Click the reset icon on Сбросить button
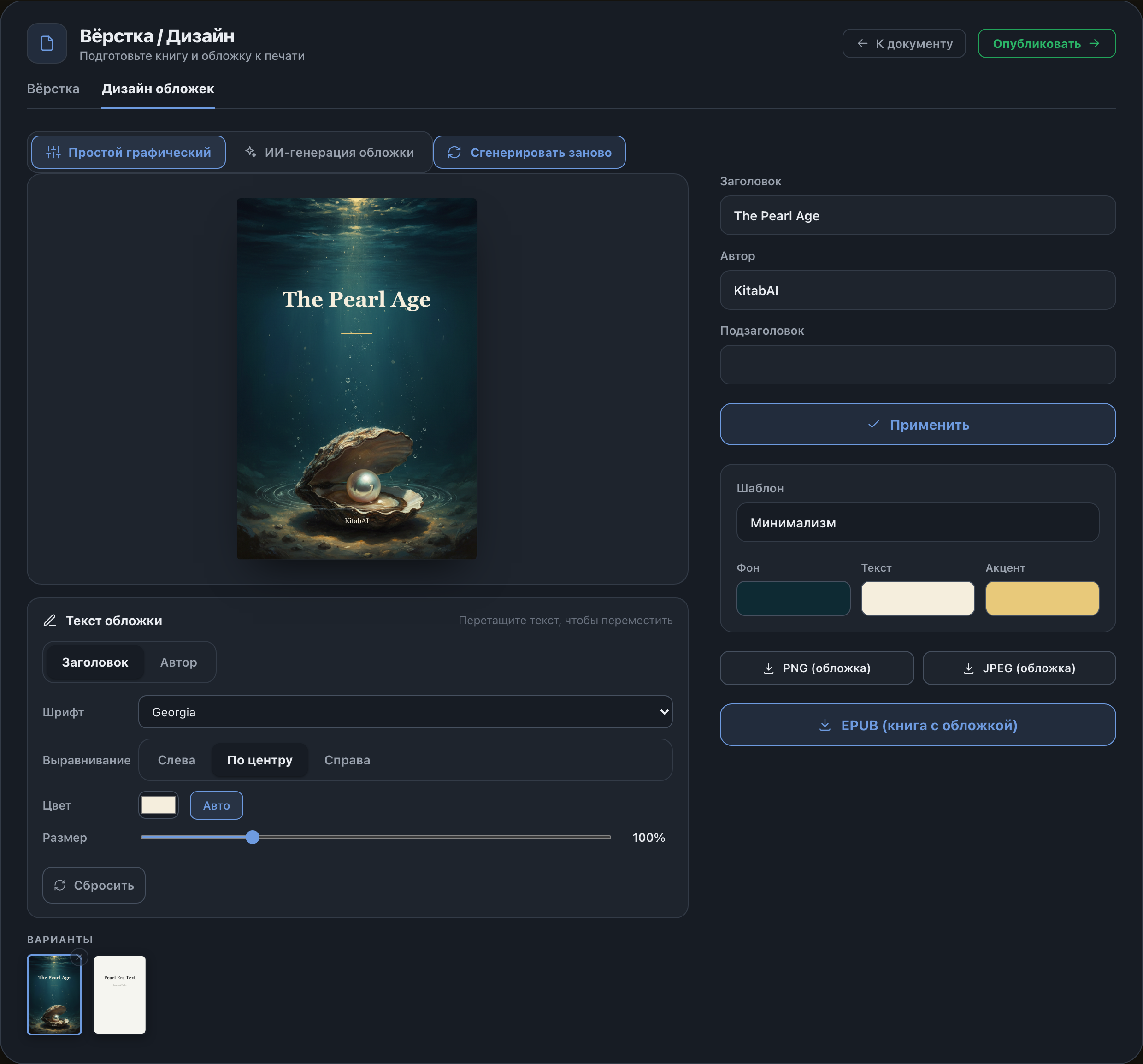Screen dimensions: 1143x1064 point(60,885)
